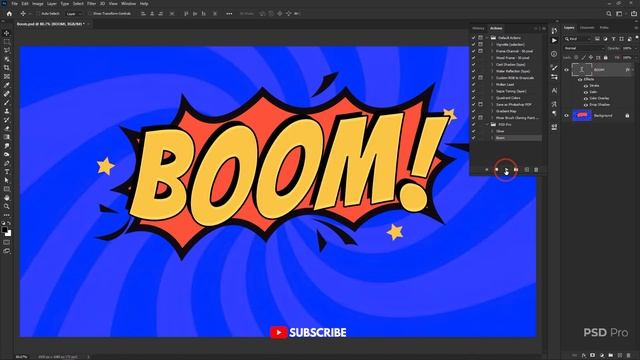The width and height of the screenshot is (640, 360).
Task: Open the Actions collapsed panel play icon
Action: [x=554, y=40]
